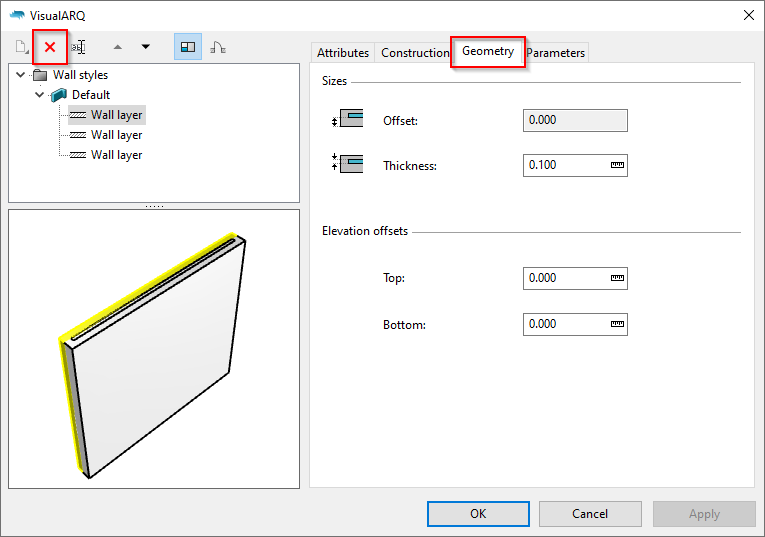
Task: Move layer up with up arrow
Action: click(118, 47)
